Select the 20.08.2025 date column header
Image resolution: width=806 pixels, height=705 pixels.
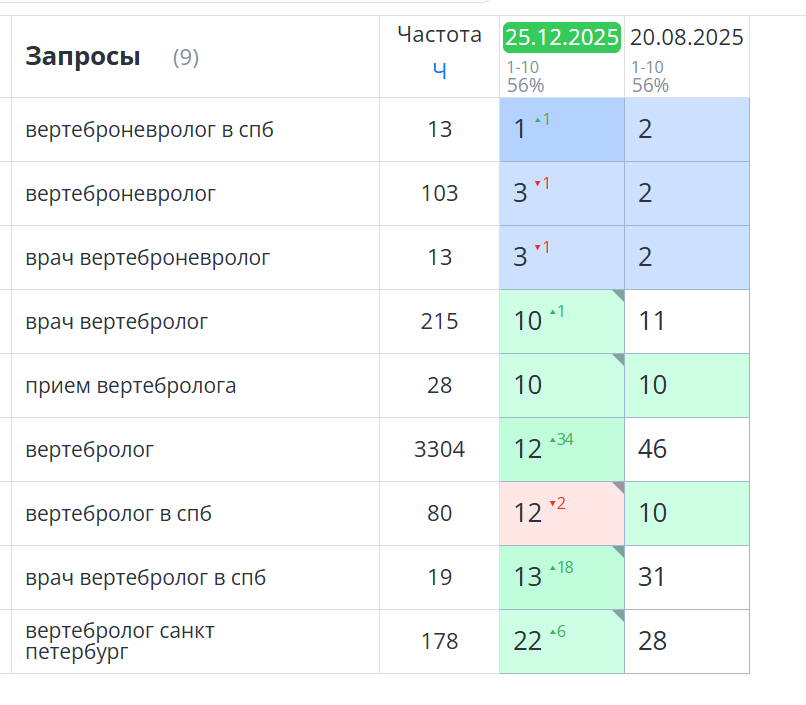click(x=687, y=38)
